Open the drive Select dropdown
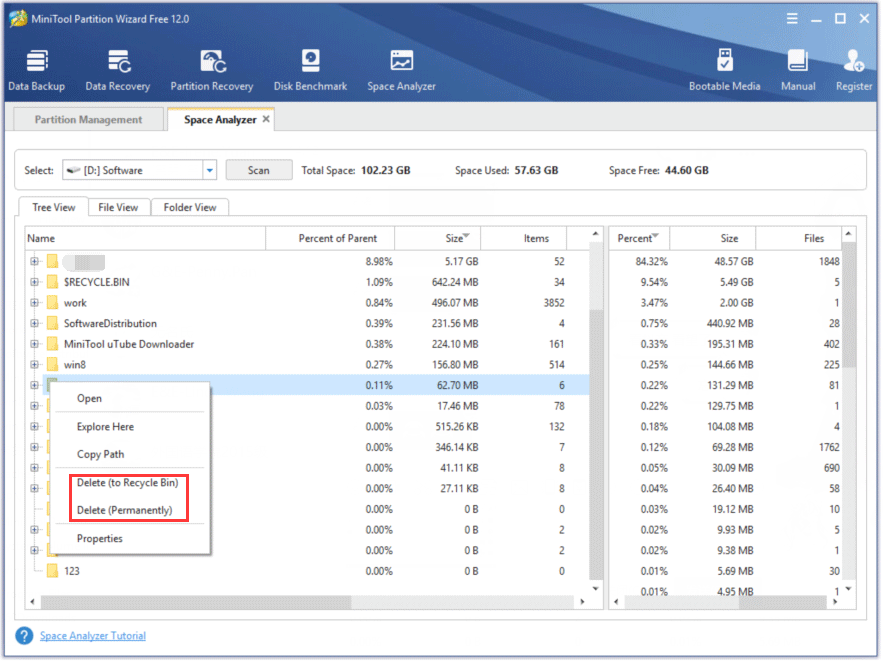 tap(209, 170)
